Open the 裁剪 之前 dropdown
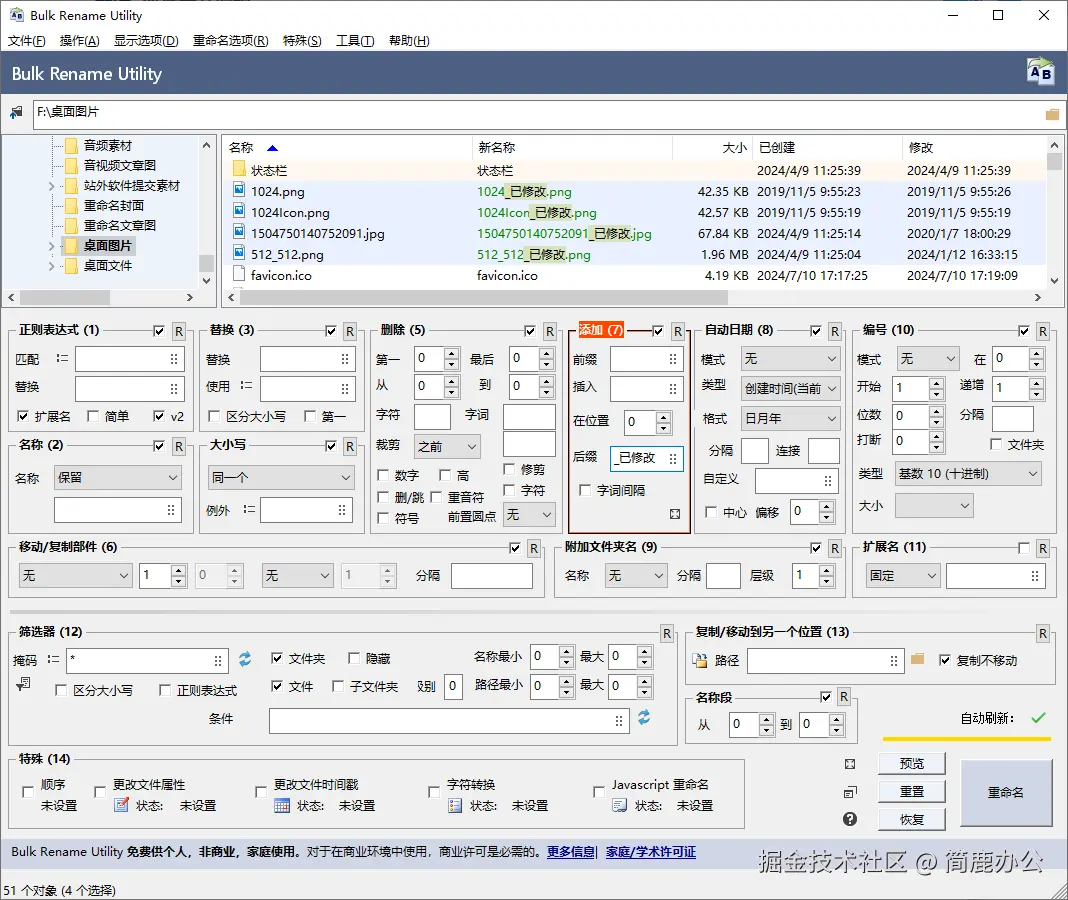1068x900 pixels. (447, 447)
